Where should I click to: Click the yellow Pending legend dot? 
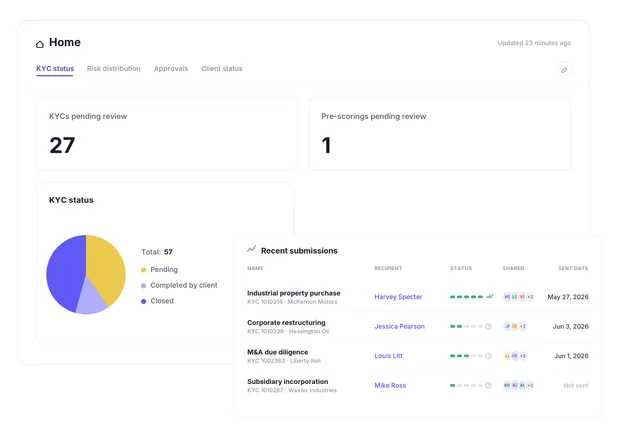(x=144, y=270)
